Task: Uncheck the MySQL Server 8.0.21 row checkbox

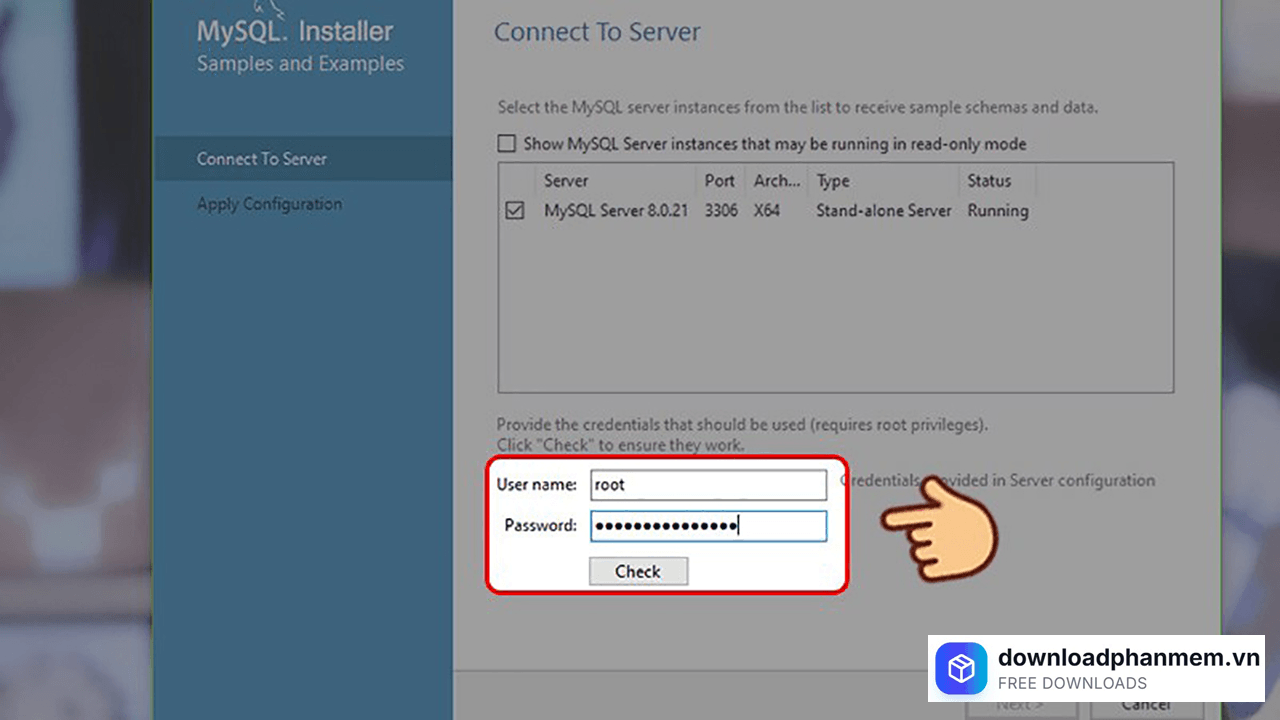Action: click(515, 211)
